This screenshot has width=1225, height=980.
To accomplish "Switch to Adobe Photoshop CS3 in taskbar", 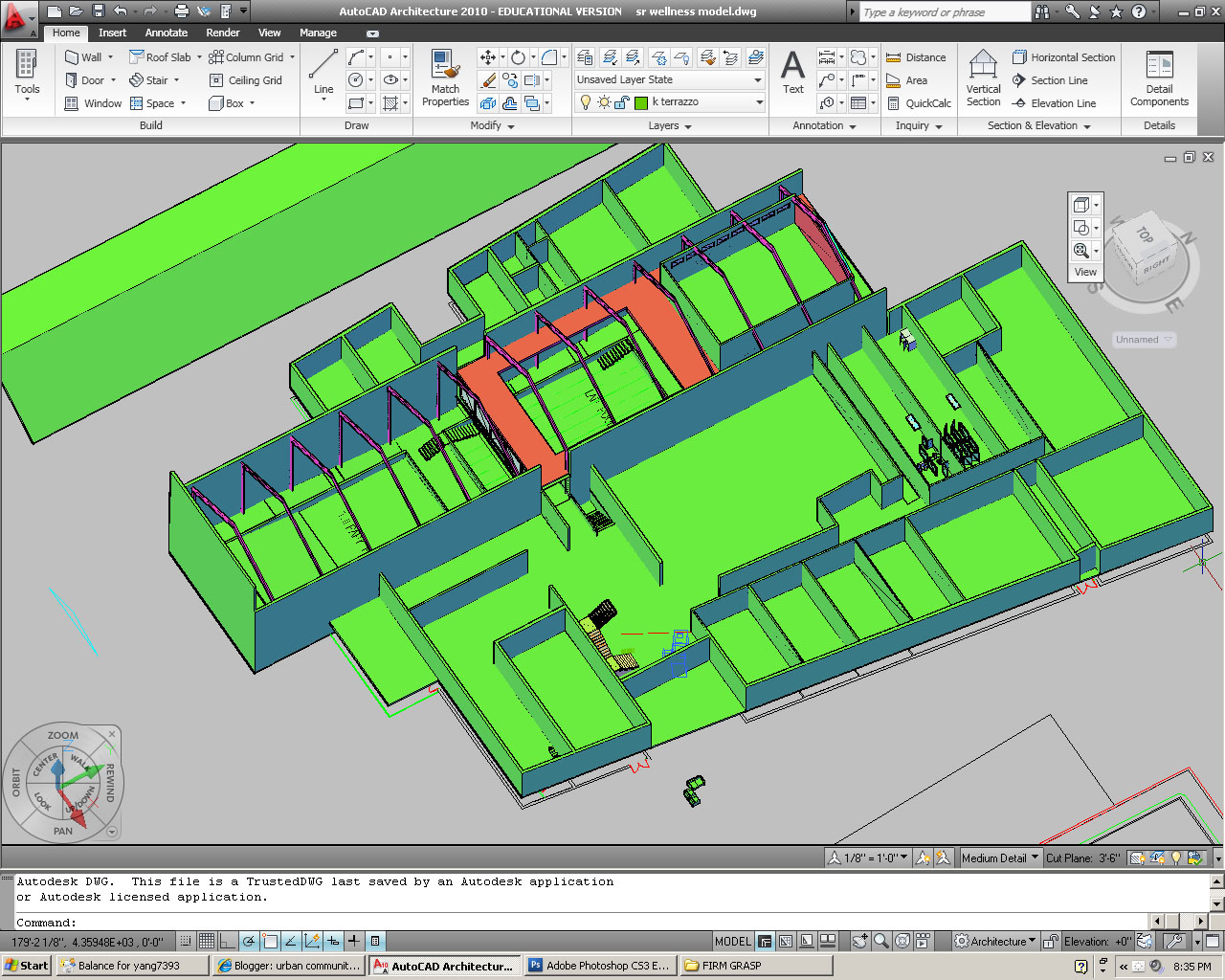I will (599, 966).
